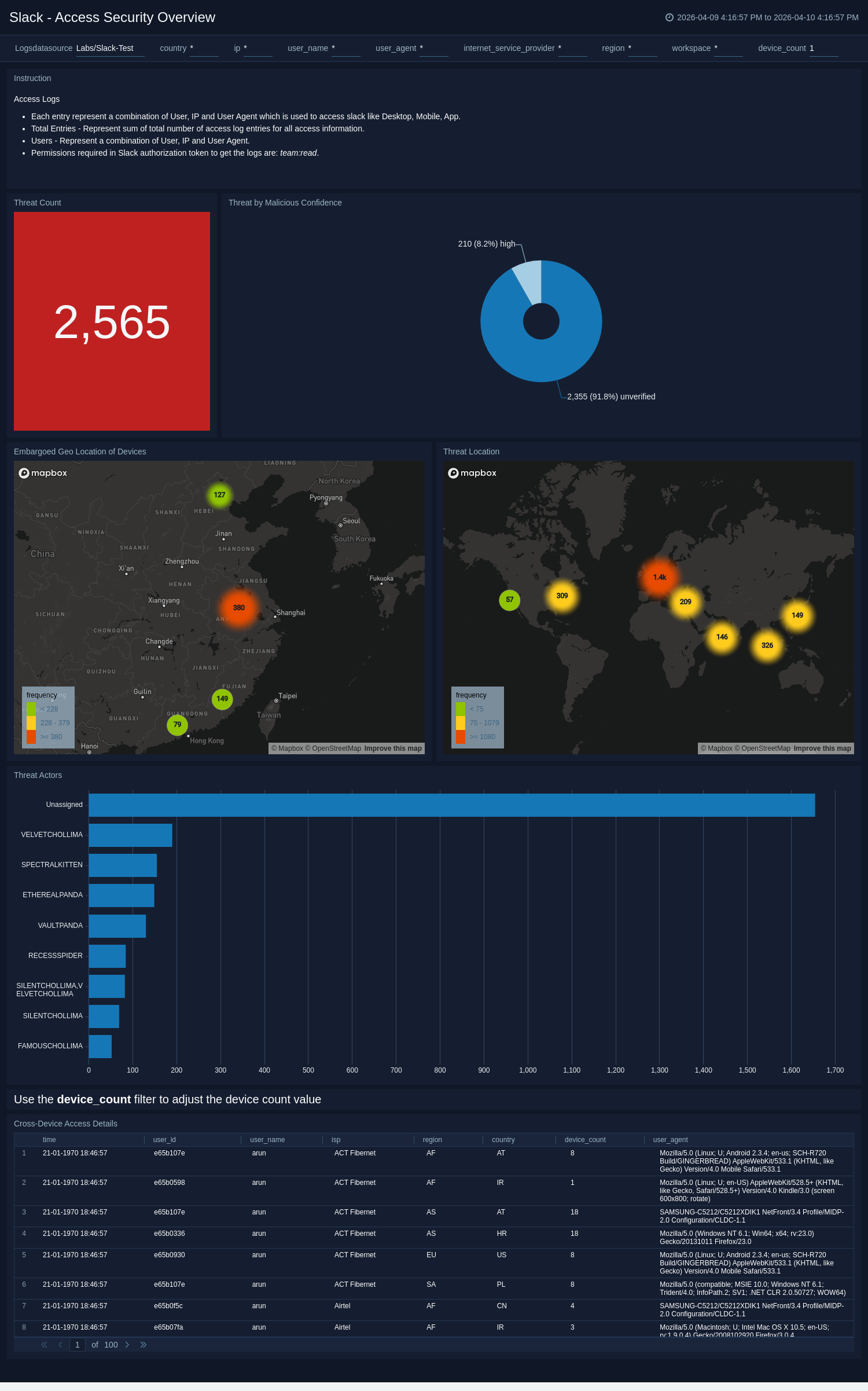Viewport: 868px width, 1391px height.
Task: Click the orange 228 - 379 legend swatch
Action: click(x=31, y=723)
